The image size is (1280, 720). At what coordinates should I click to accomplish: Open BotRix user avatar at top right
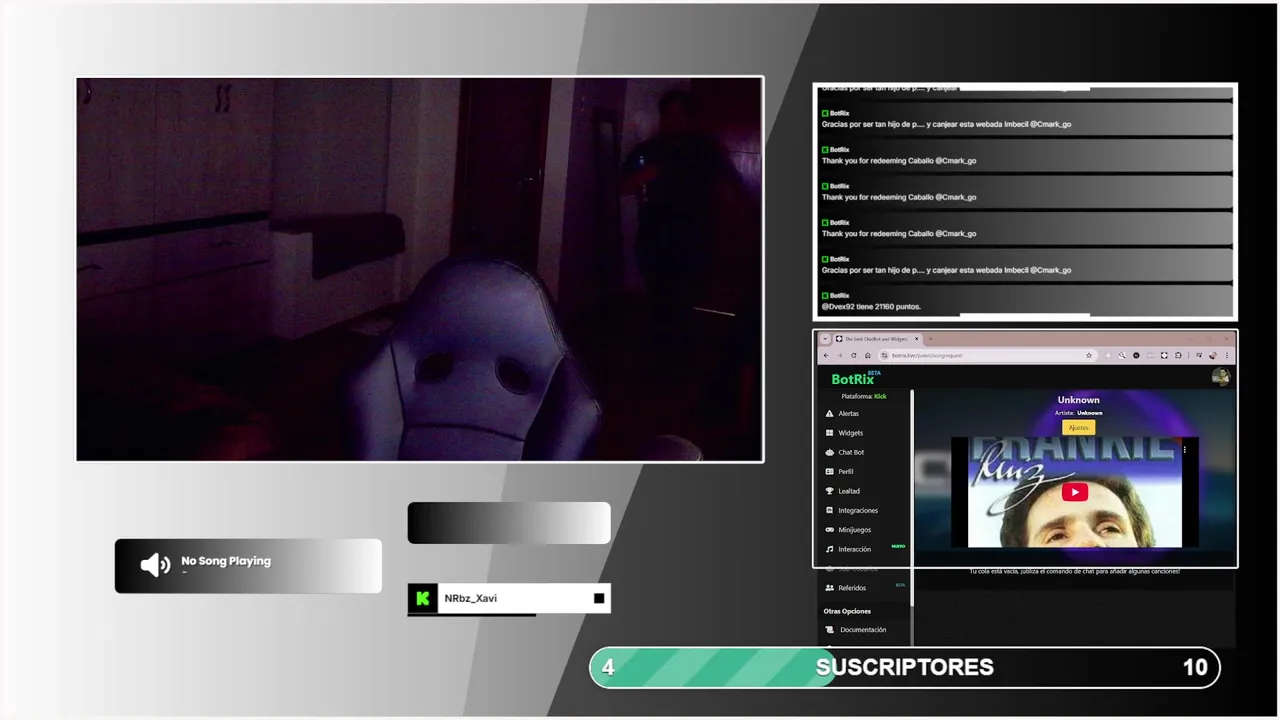(x=1221, y=377)
